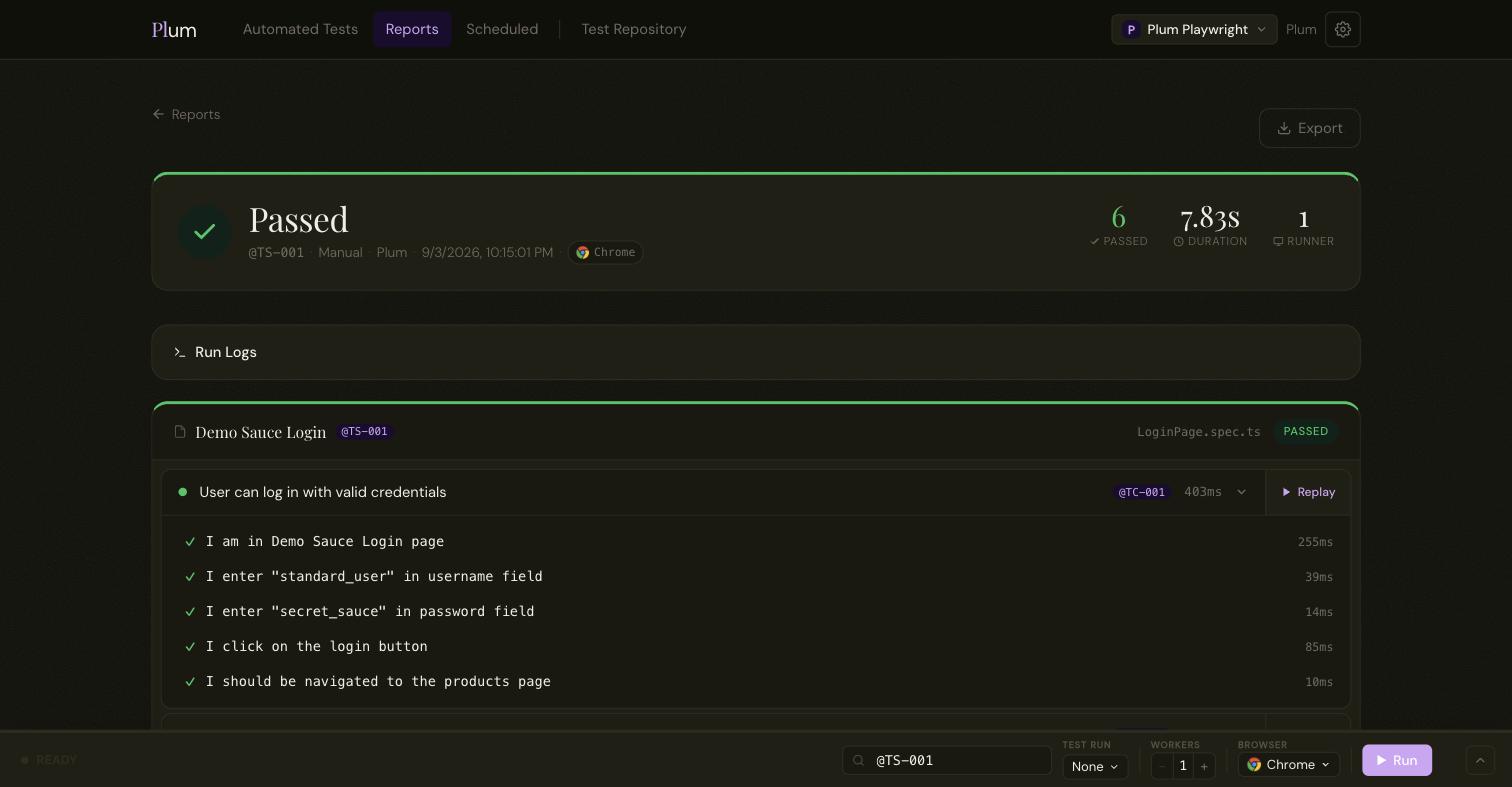The height and width of the screenshot is (787, 1512).
Task: Click the Plum logo
Action: click(x=174, y=30)
